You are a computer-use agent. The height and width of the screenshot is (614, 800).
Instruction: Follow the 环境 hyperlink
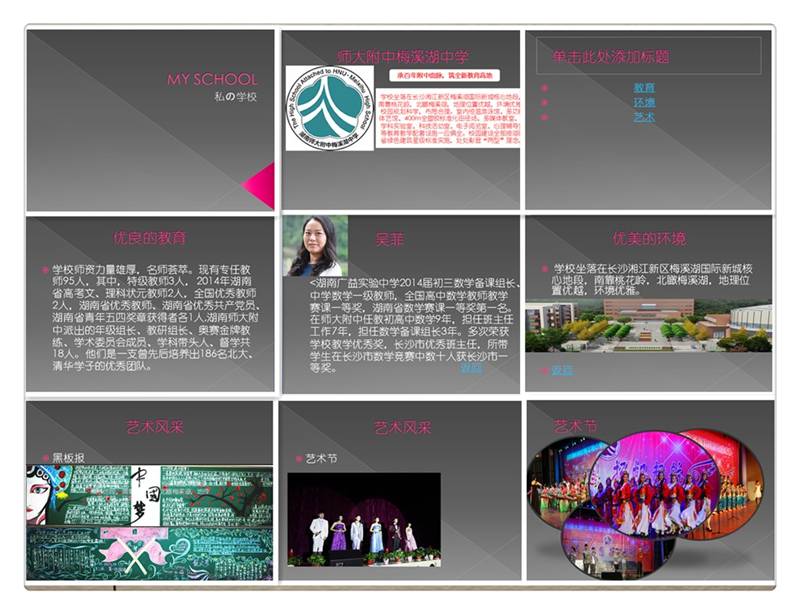coord(644,102)
